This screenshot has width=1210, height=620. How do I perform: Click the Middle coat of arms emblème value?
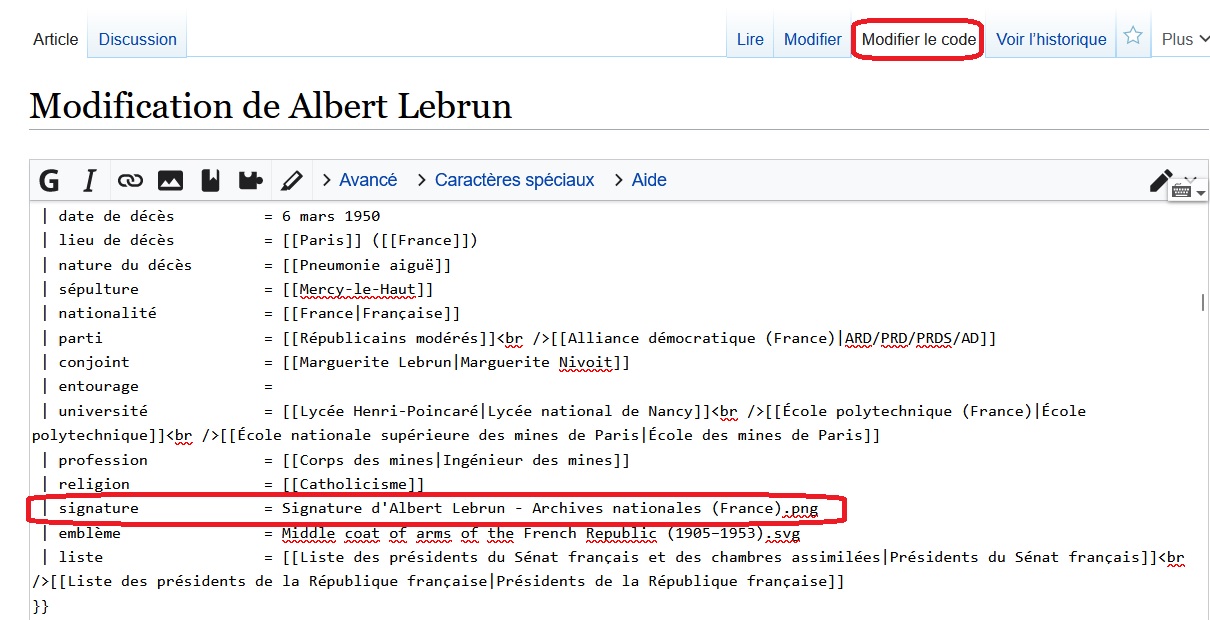tap(541, 533)
